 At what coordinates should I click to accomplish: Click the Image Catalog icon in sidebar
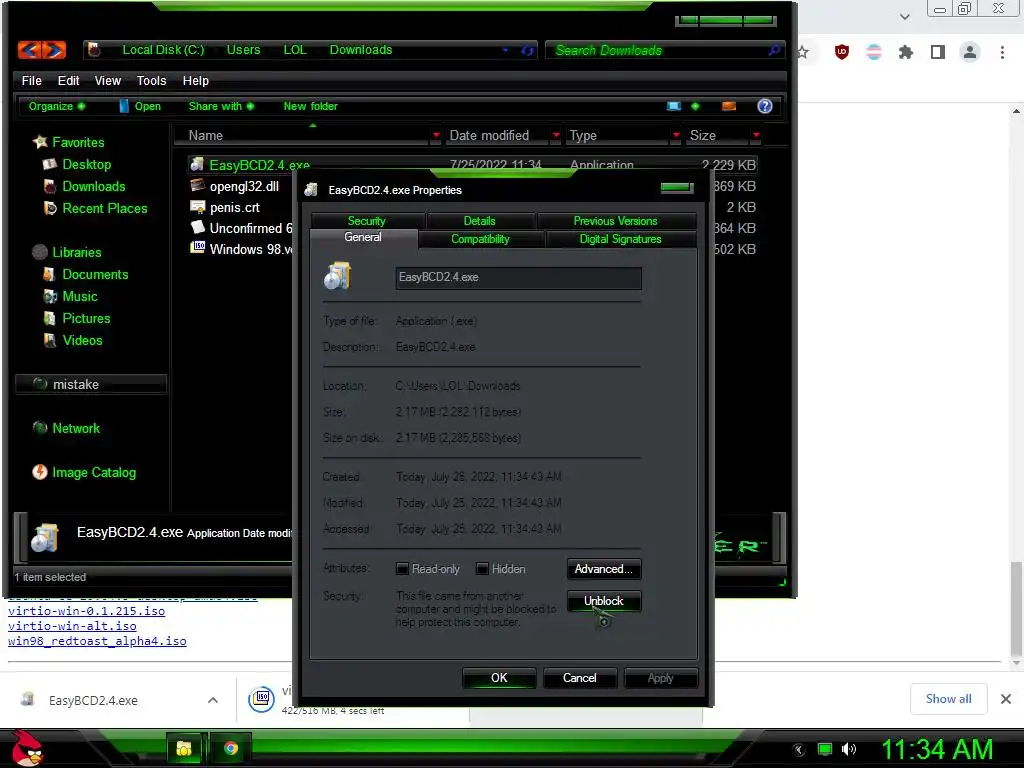(x=40, y=472)
